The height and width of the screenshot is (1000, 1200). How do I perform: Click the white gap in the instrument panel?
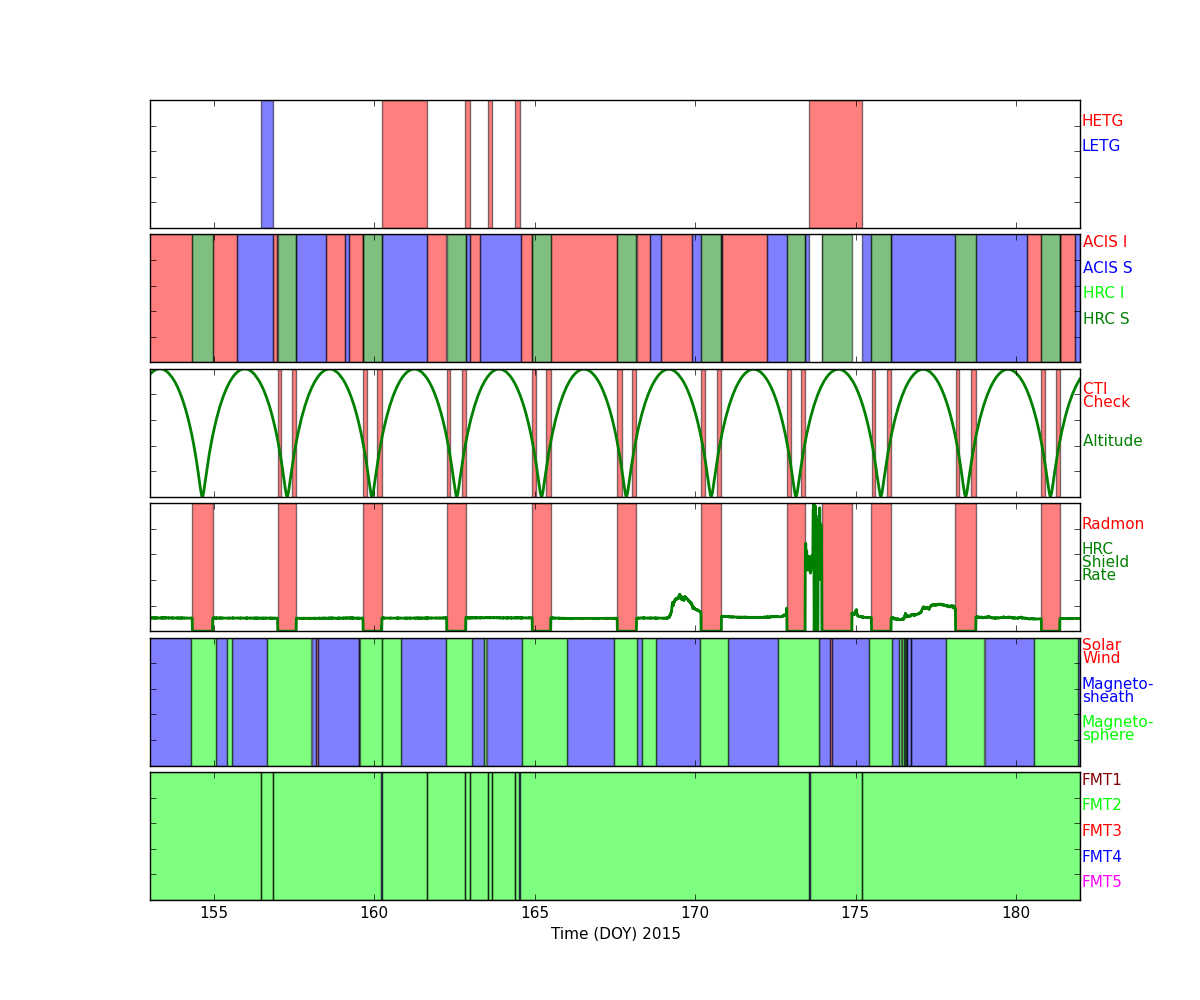click(816, 298)
